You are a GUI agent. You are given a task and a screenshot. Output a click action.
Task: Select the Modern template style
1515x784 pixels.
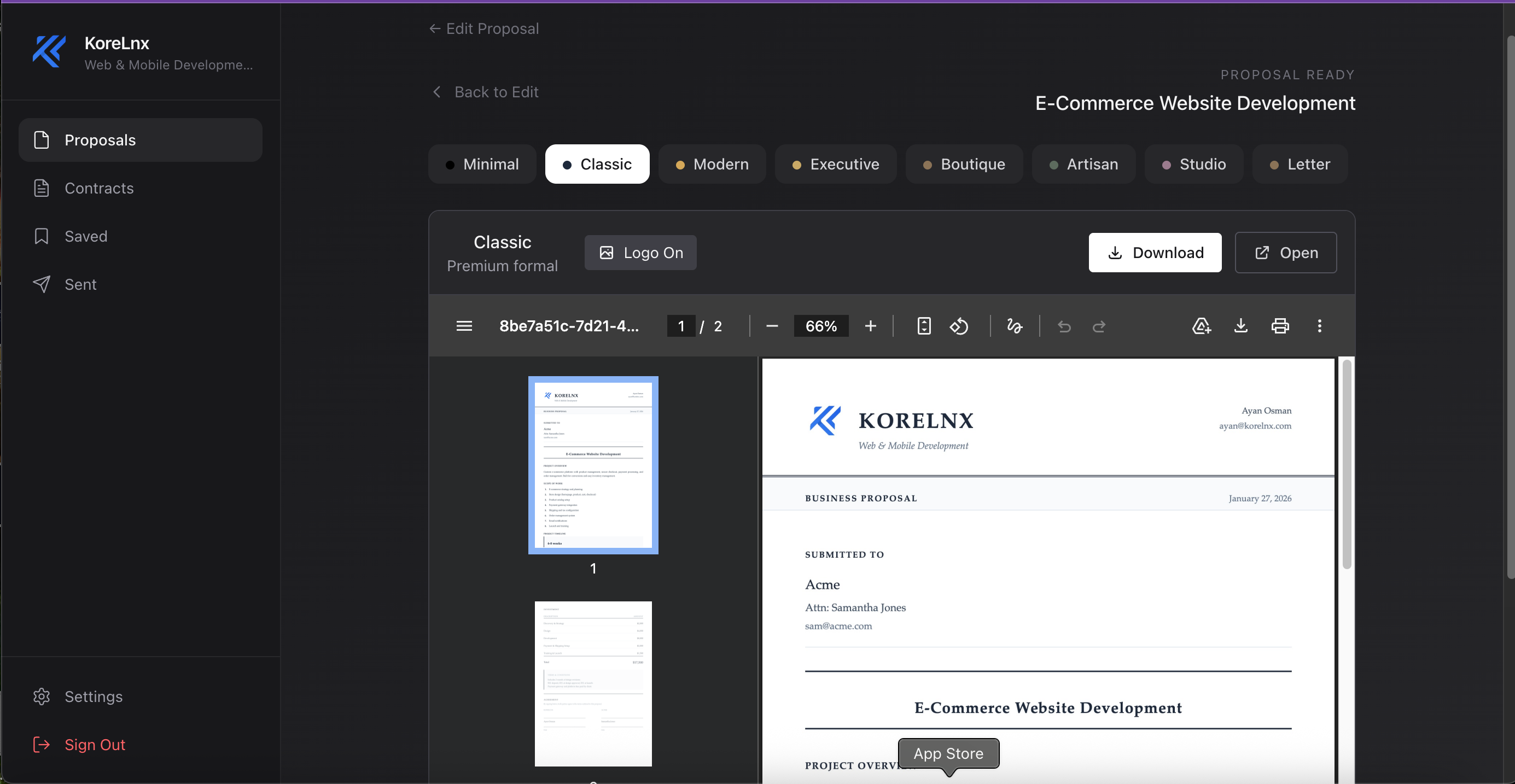(712, 164)
